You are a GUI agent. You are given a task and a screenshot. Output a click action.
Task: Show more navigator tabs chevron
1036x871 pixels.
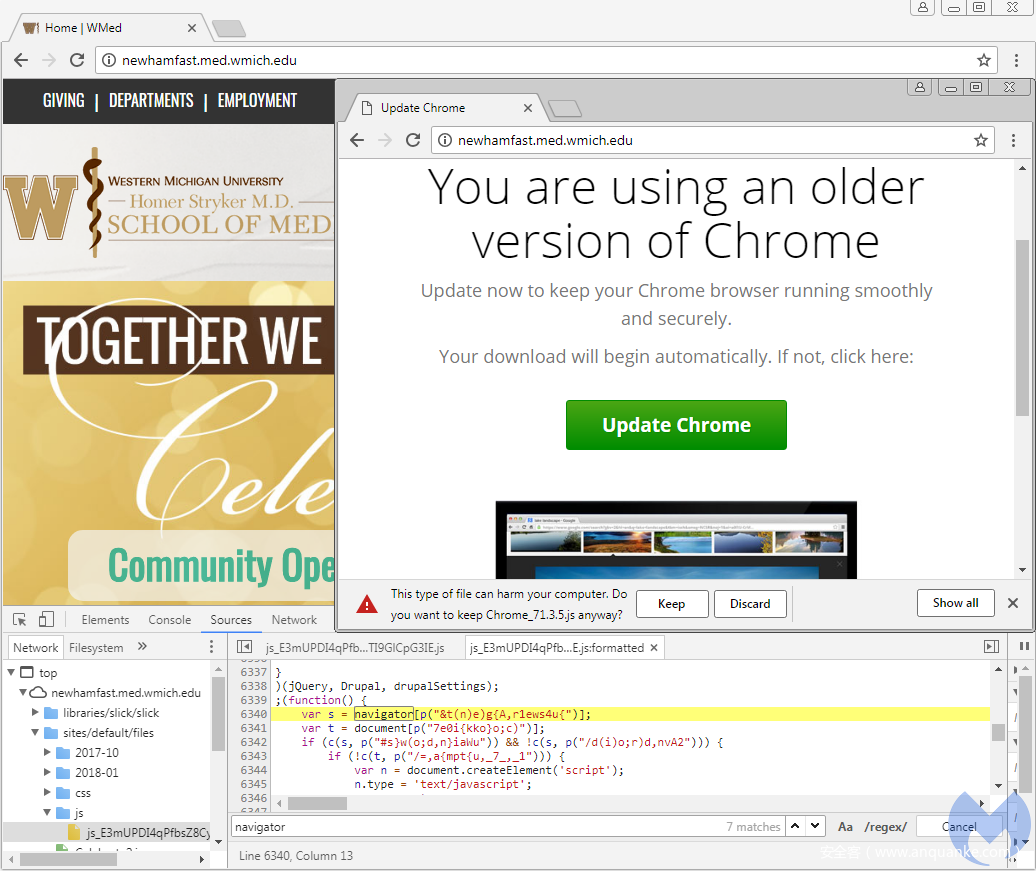coord(142,647)
